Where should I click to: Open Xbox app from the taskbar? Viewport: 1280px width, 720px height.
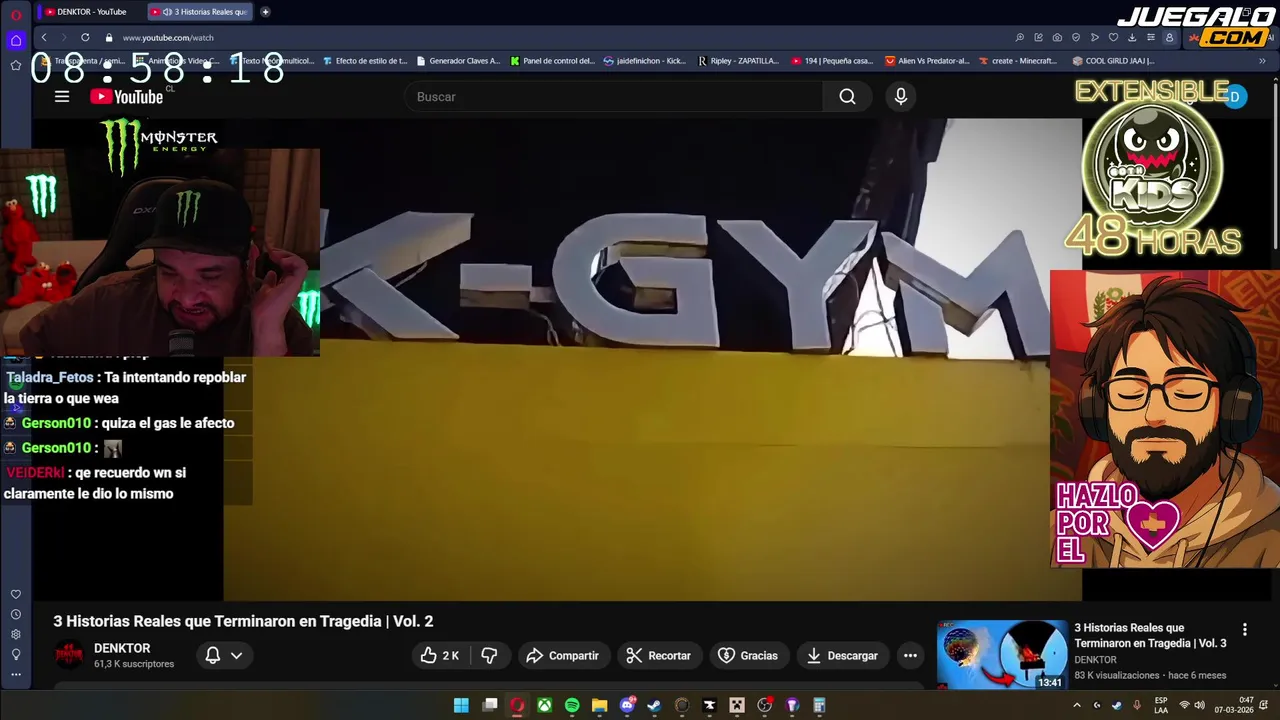click(544, 705)
